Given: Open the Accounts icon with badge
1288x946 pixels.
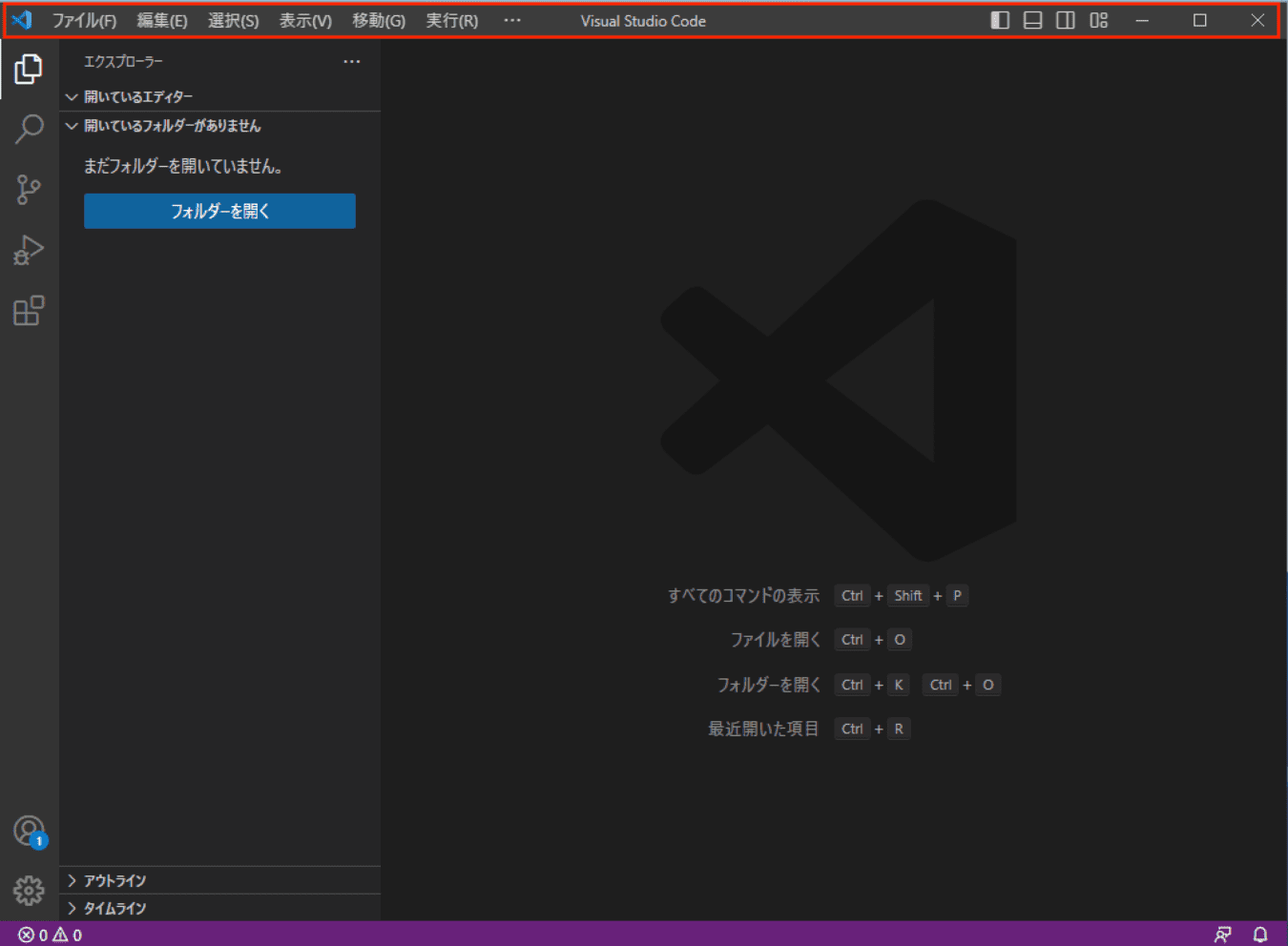Looking at the screenshot, I should [x=30, y=832].
